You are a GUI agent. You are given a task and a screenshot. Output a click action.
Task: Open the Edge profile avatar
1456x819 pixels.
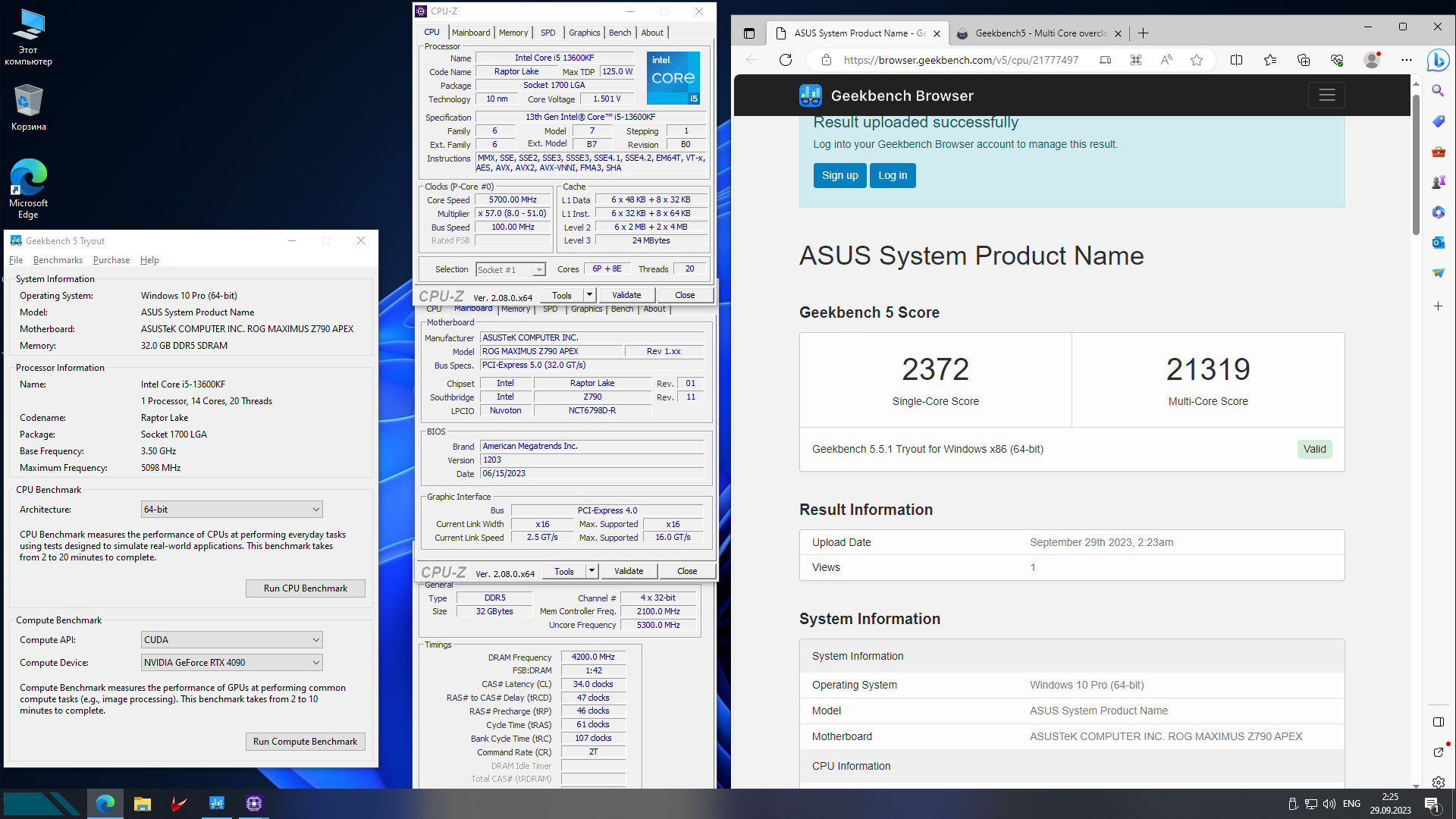1372,60
